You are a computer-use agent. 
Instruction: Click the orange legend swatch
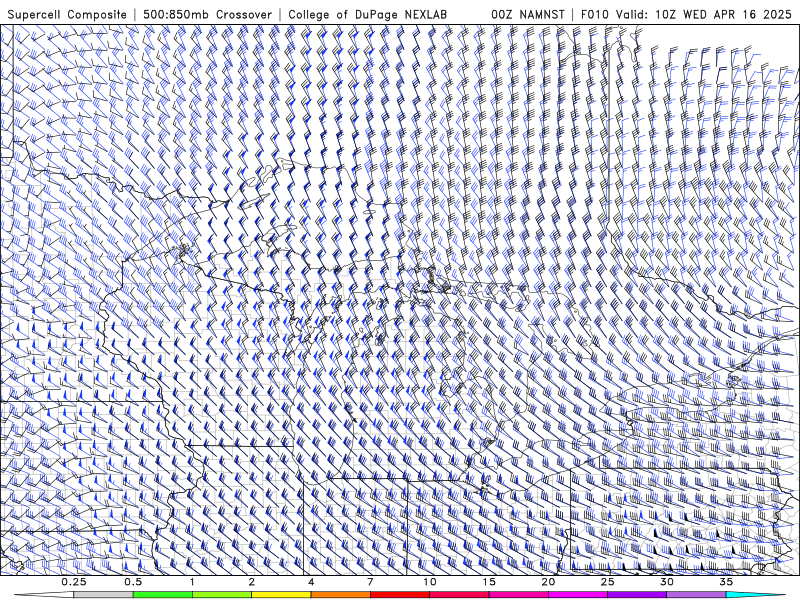pyautogui.click(x=340, y=595)
